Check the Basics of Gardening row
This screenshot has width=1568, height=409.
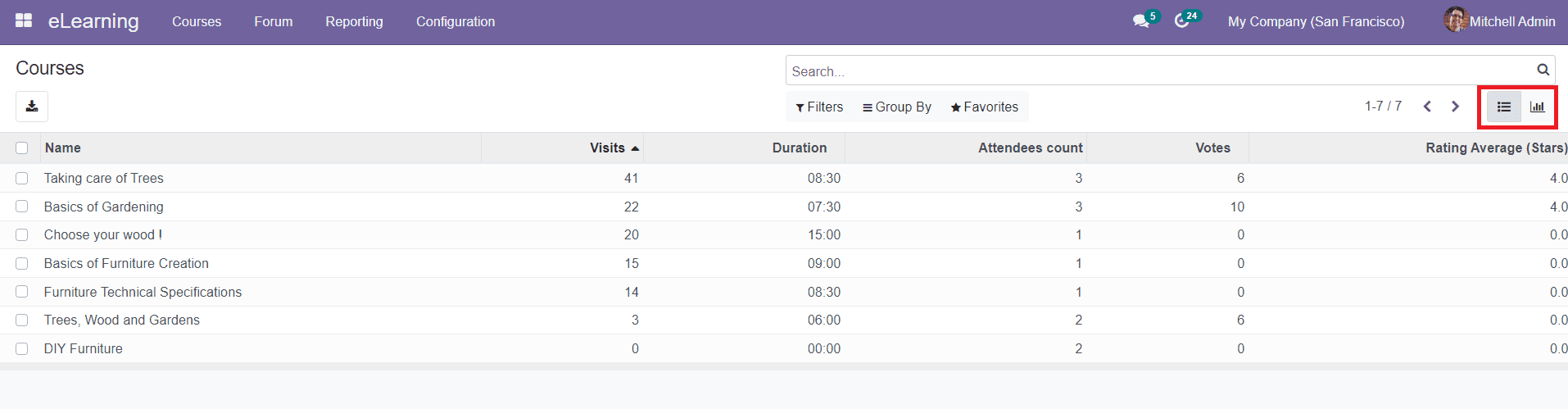pos(22,207)
